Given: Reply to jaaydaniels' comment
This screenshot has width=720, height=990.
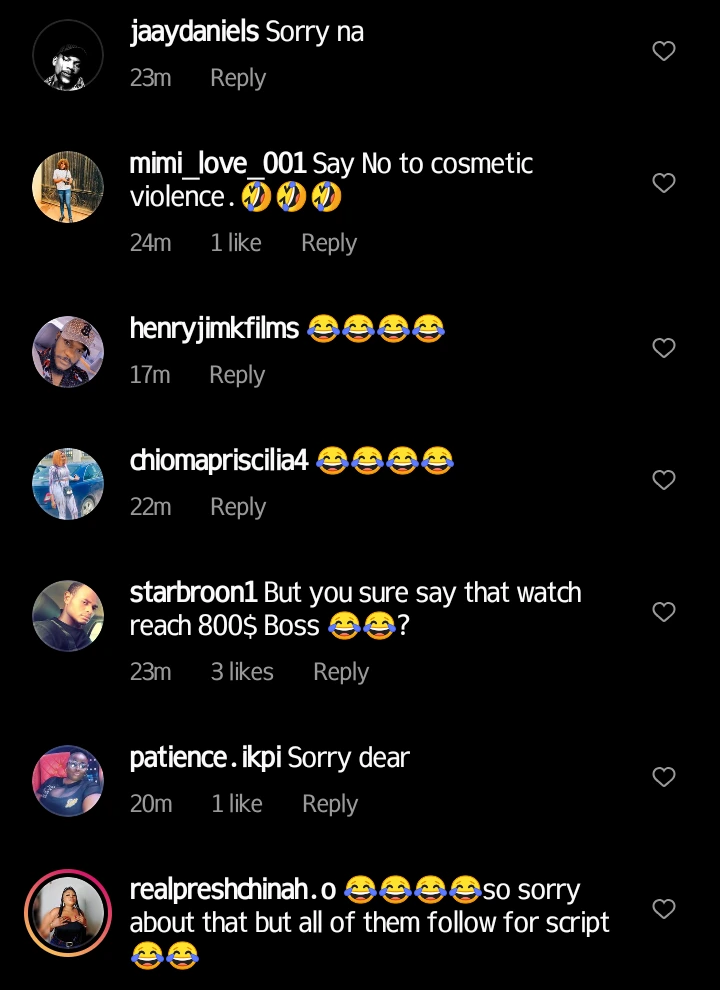Looking at the screenshot, I should [x=238, y=78].
